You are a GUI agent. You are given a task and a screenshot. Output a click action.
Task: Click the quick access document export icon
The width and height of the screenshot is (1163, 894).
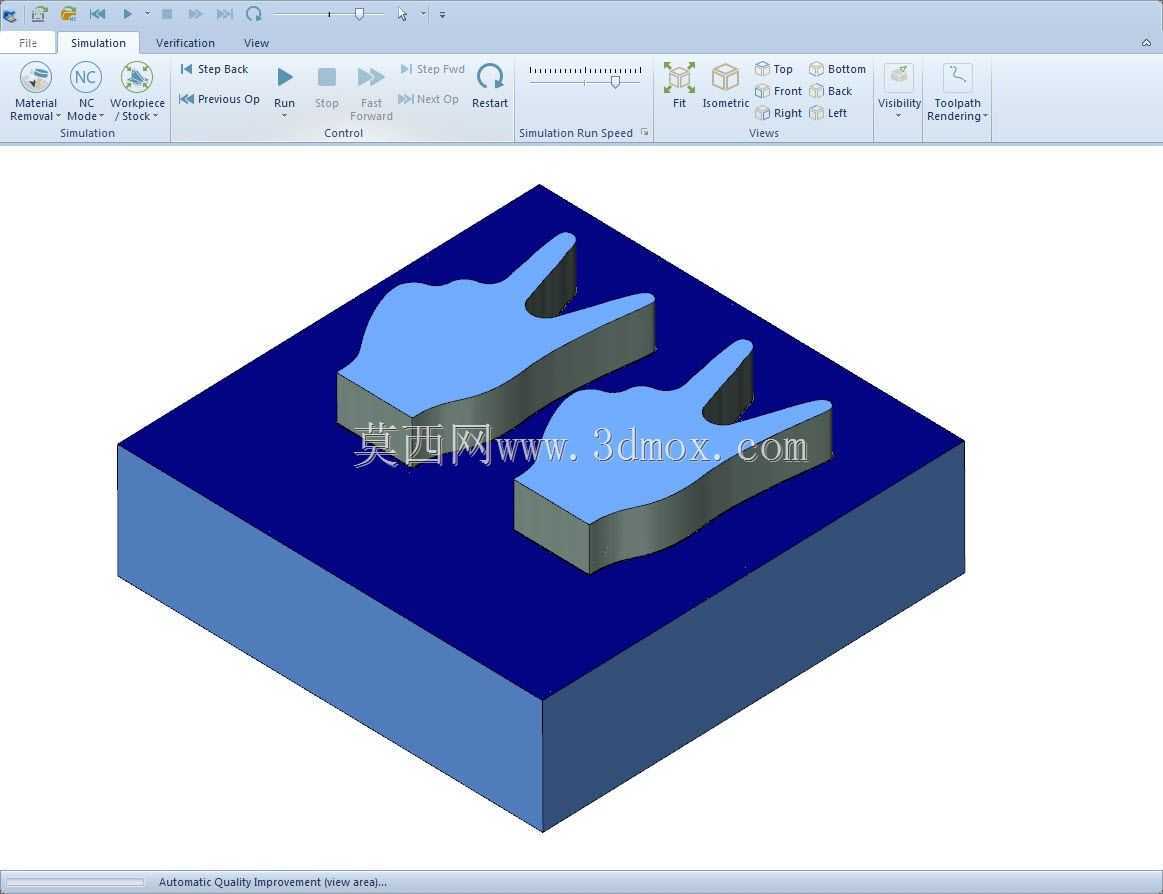(39, 13)
